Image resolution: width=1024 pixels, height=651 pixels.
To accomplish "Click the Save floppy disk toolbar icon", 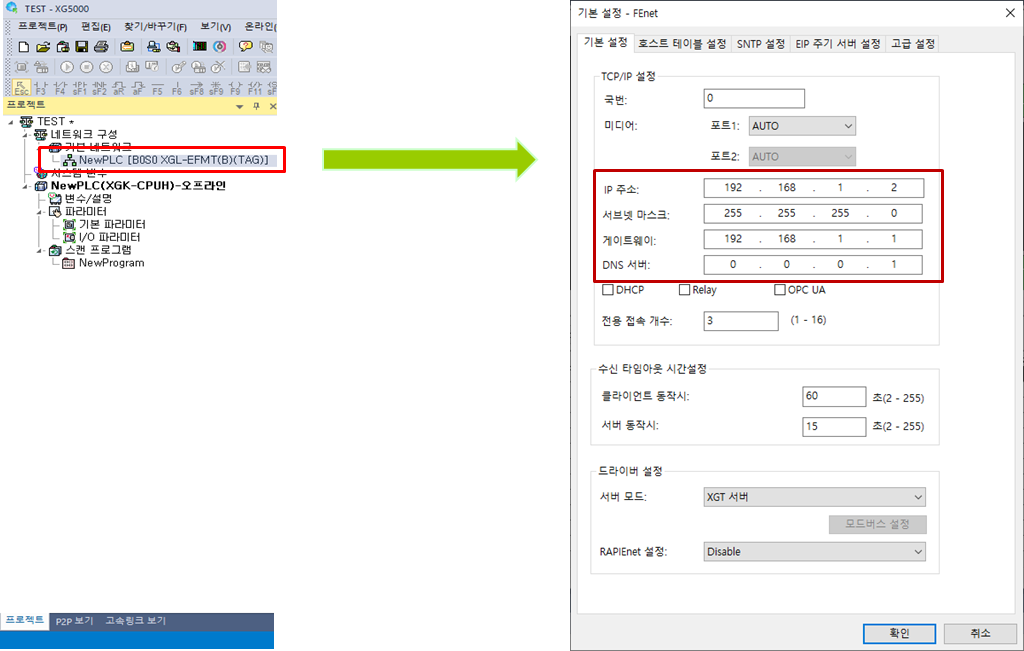I will [82, 46].
